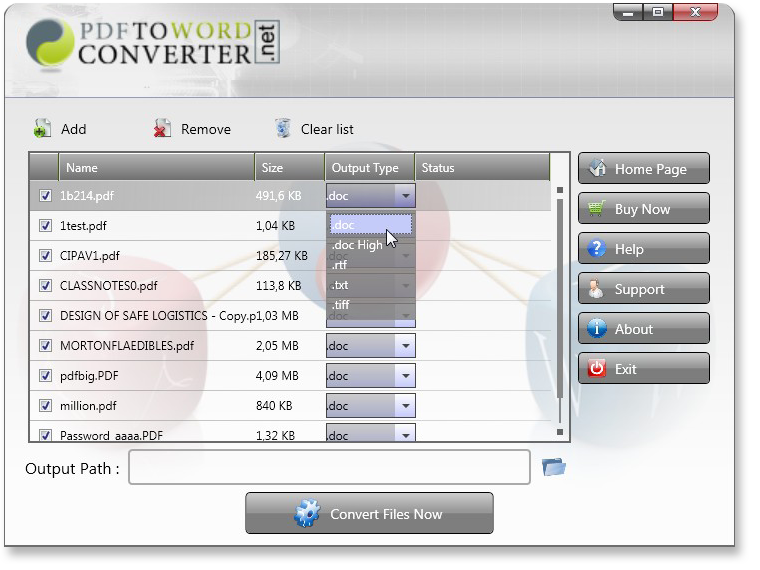Click the Add button label
This screenshot has height=570, width=760.
[x=74, y=129]
